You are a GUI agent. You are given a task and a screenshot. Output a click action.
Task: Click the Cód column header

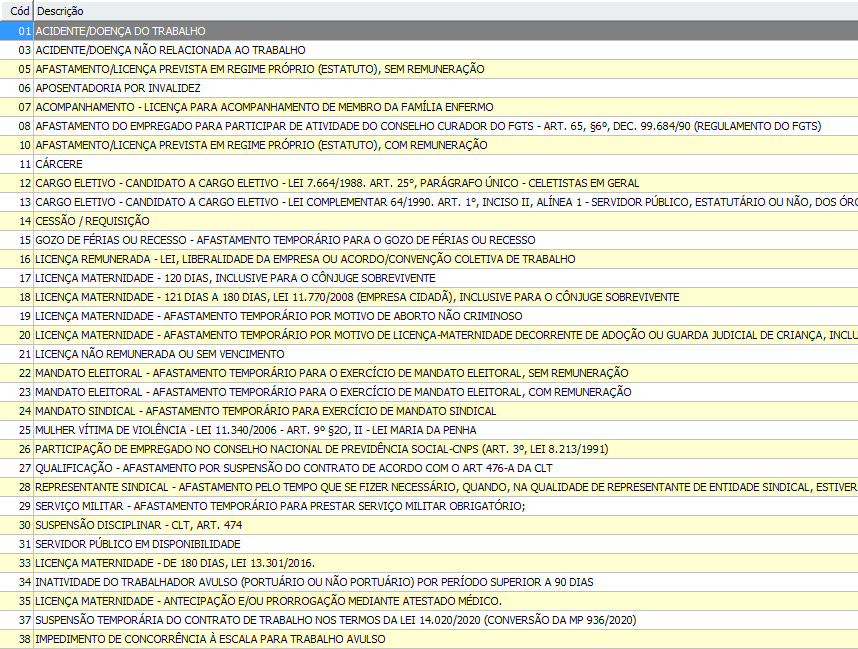coord(16,11)
